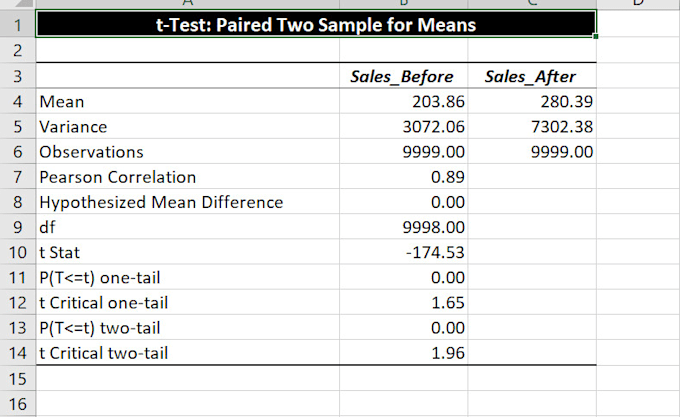Viewport: 680px width, 417px height.
Task: Select the df value 9998.00
Action: point(423,227)
